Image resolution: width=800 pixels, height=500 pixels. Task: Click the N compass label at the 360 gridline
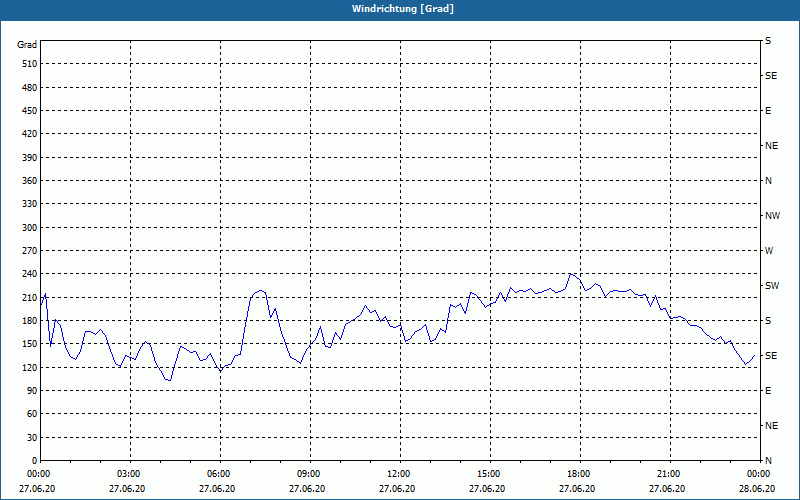768,181
